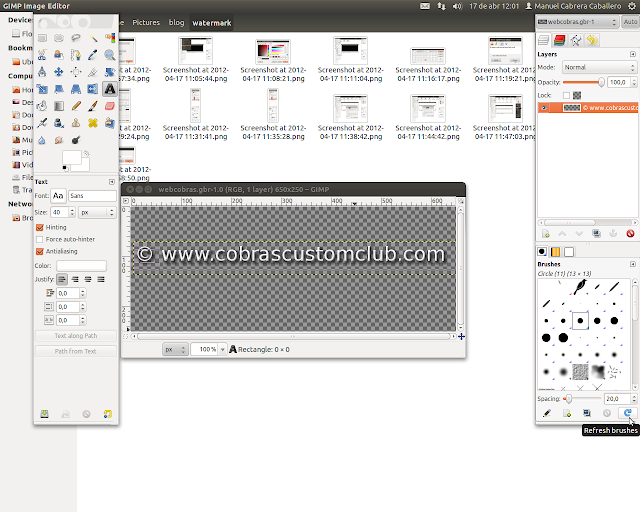640x512 pixels.
Task: Toggle the Hinting checkbox
Action: click(x=40, y=227)
